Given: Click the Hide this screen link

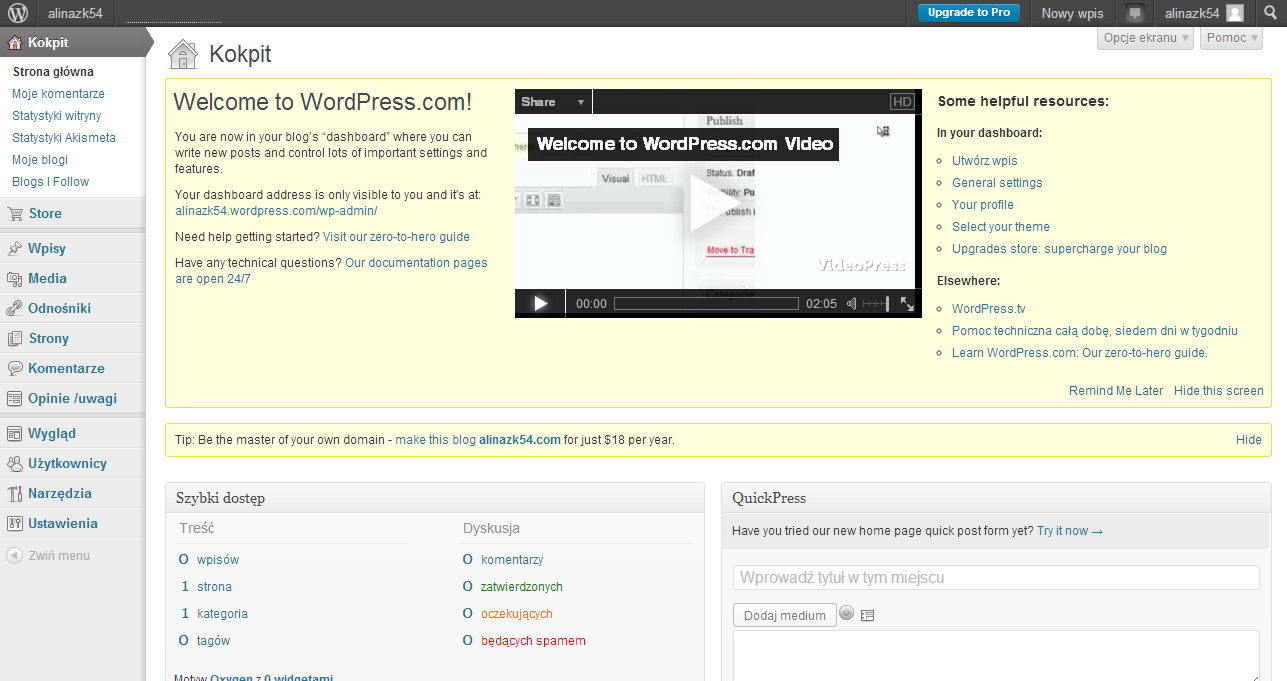Looking at the screenshot, I should 1219,391.
